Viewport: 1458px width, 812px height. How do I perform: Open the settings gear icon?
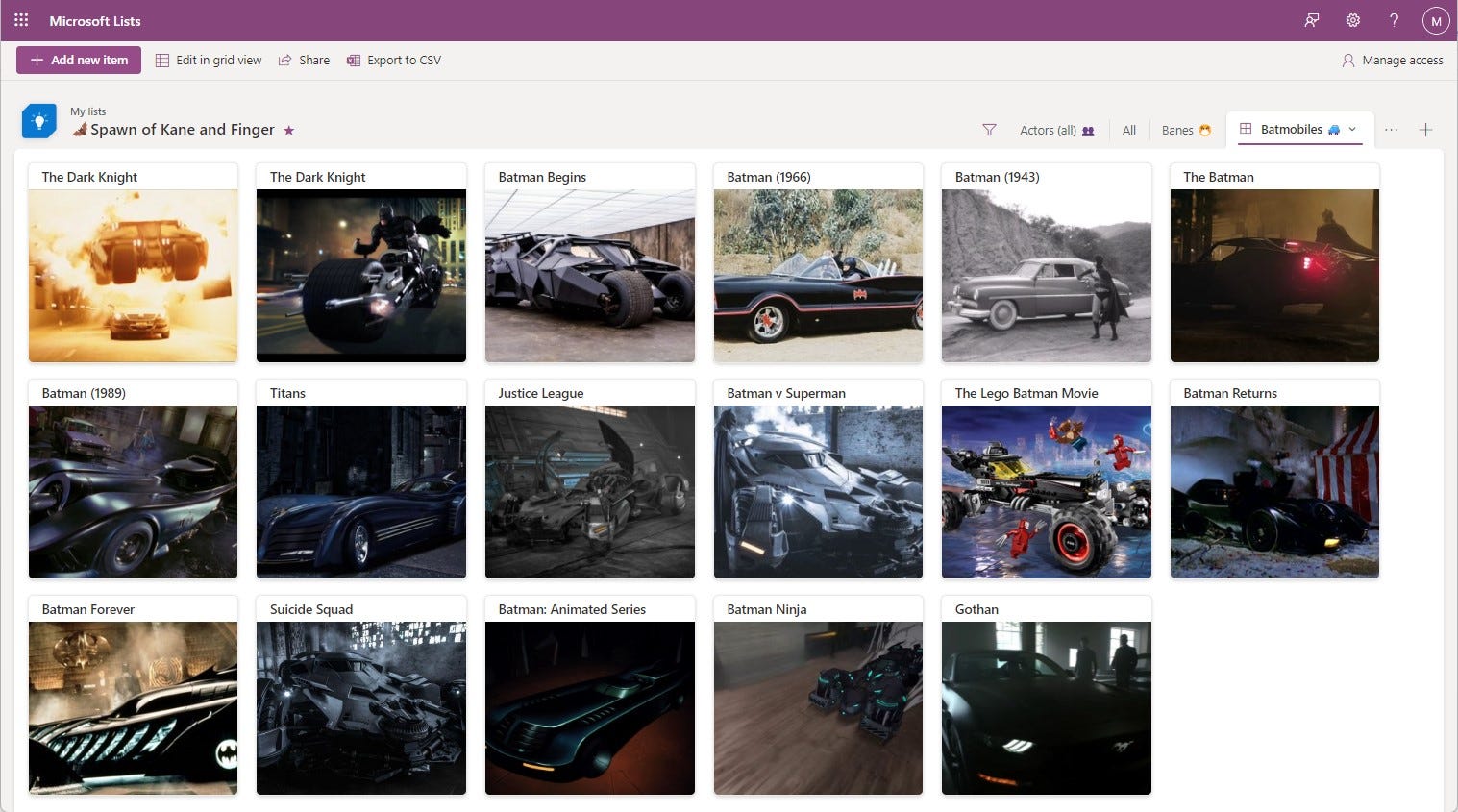[x=1353, y=20]
